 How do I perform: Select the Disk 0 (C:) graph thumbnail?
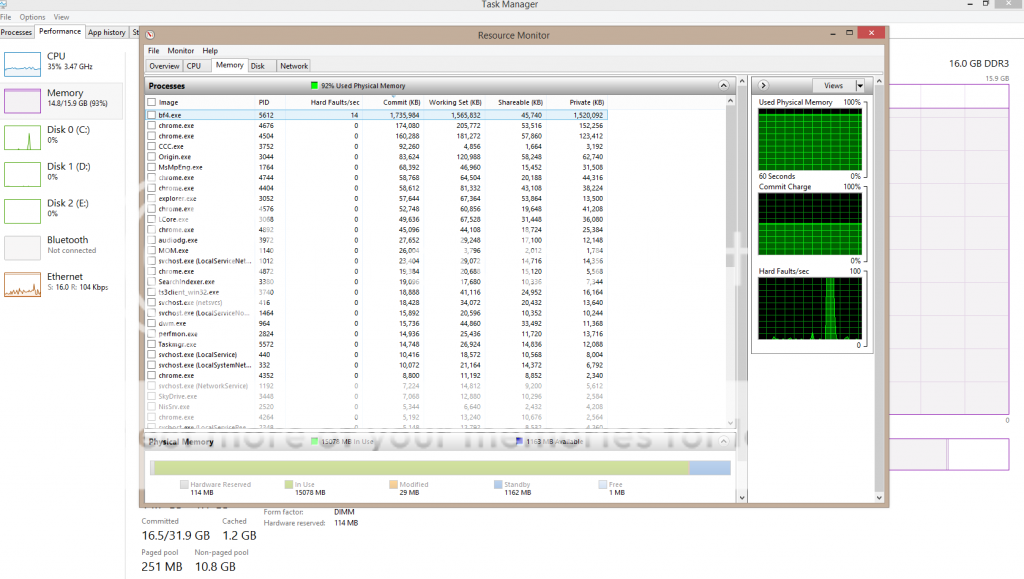click(22, 137)
